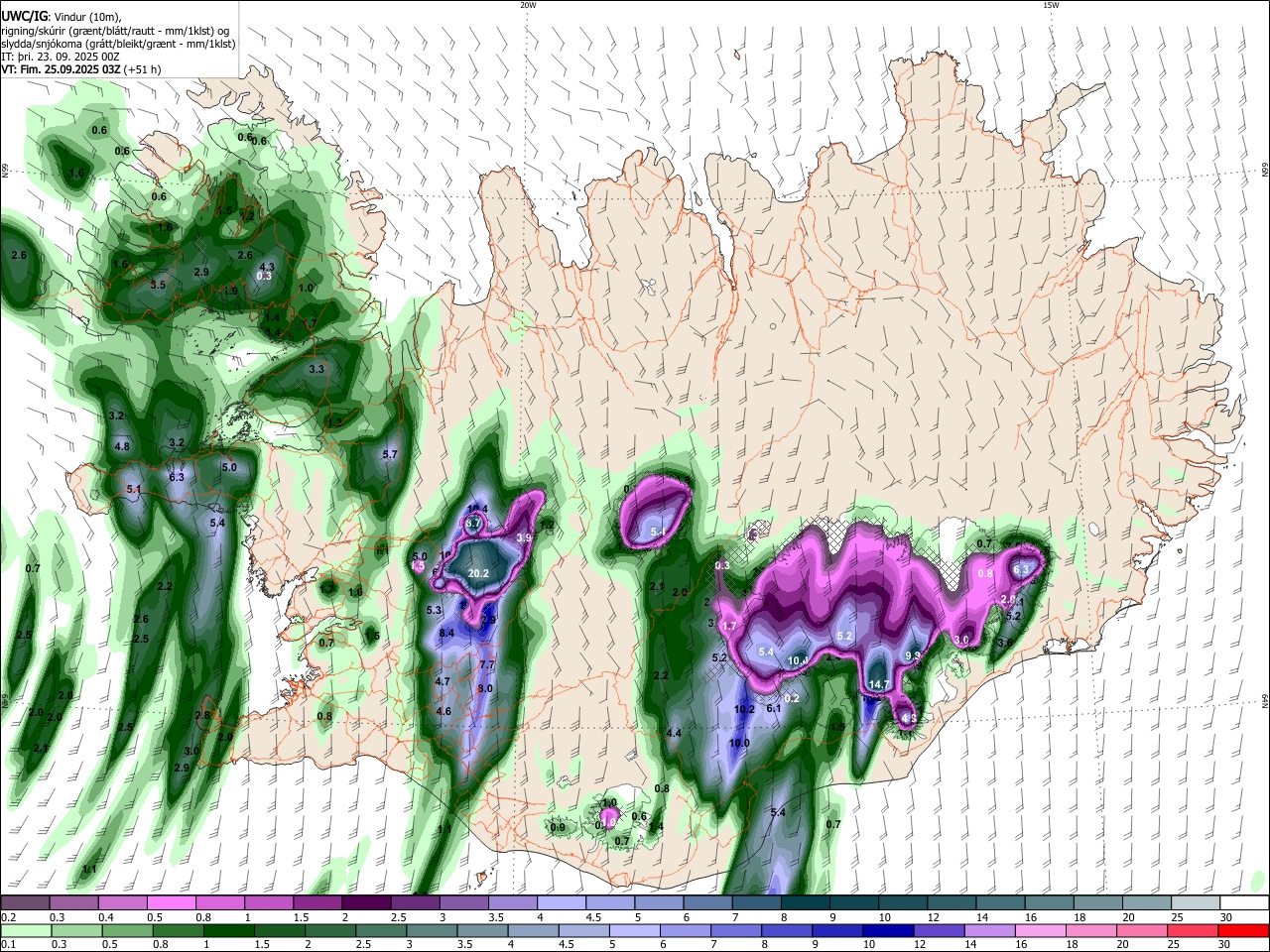Viewport: 1270px width, 952px height.
Task: Click the 8.4 precipitation value on the map
Action: (446, 633)
